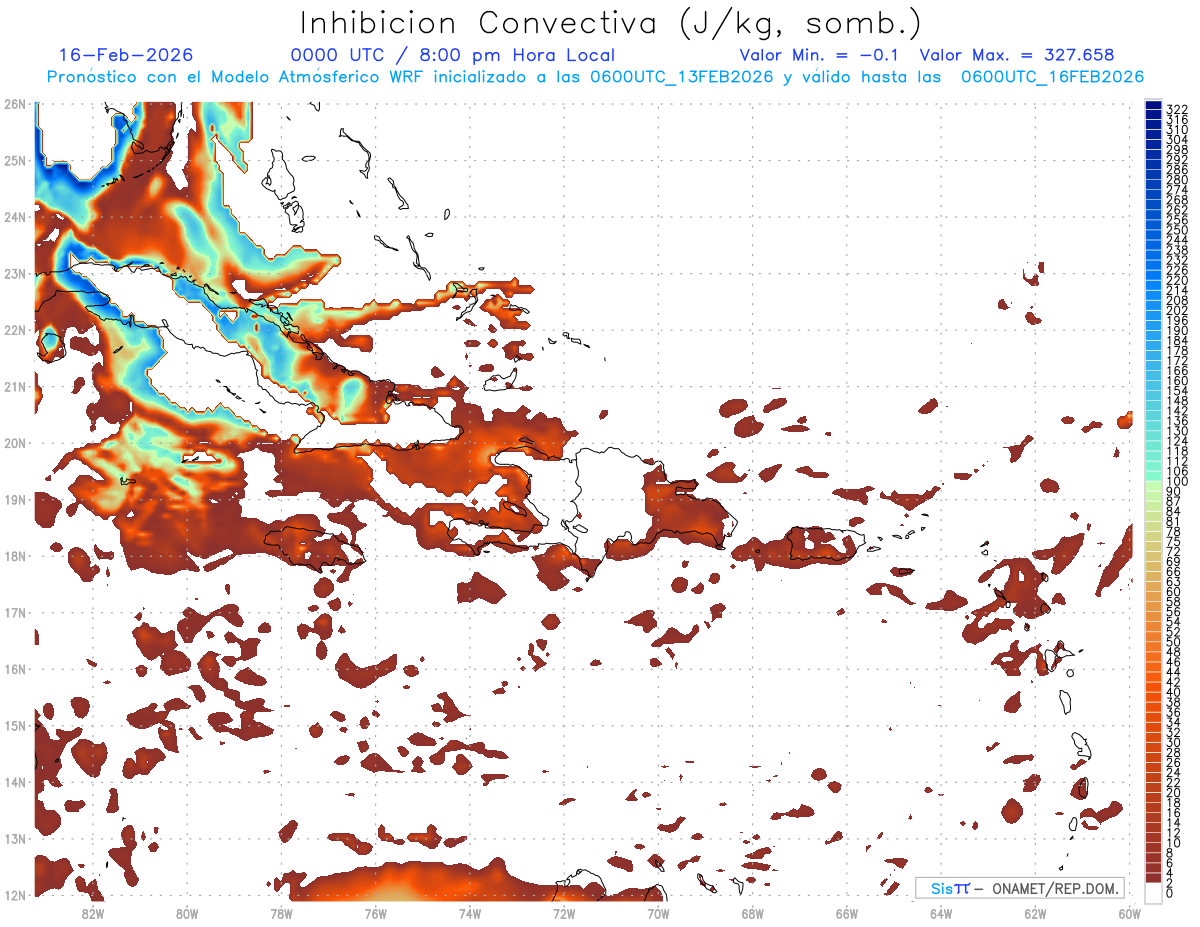
Task: Click the 82W longitude axis label
Action: [x=92, y=913]
